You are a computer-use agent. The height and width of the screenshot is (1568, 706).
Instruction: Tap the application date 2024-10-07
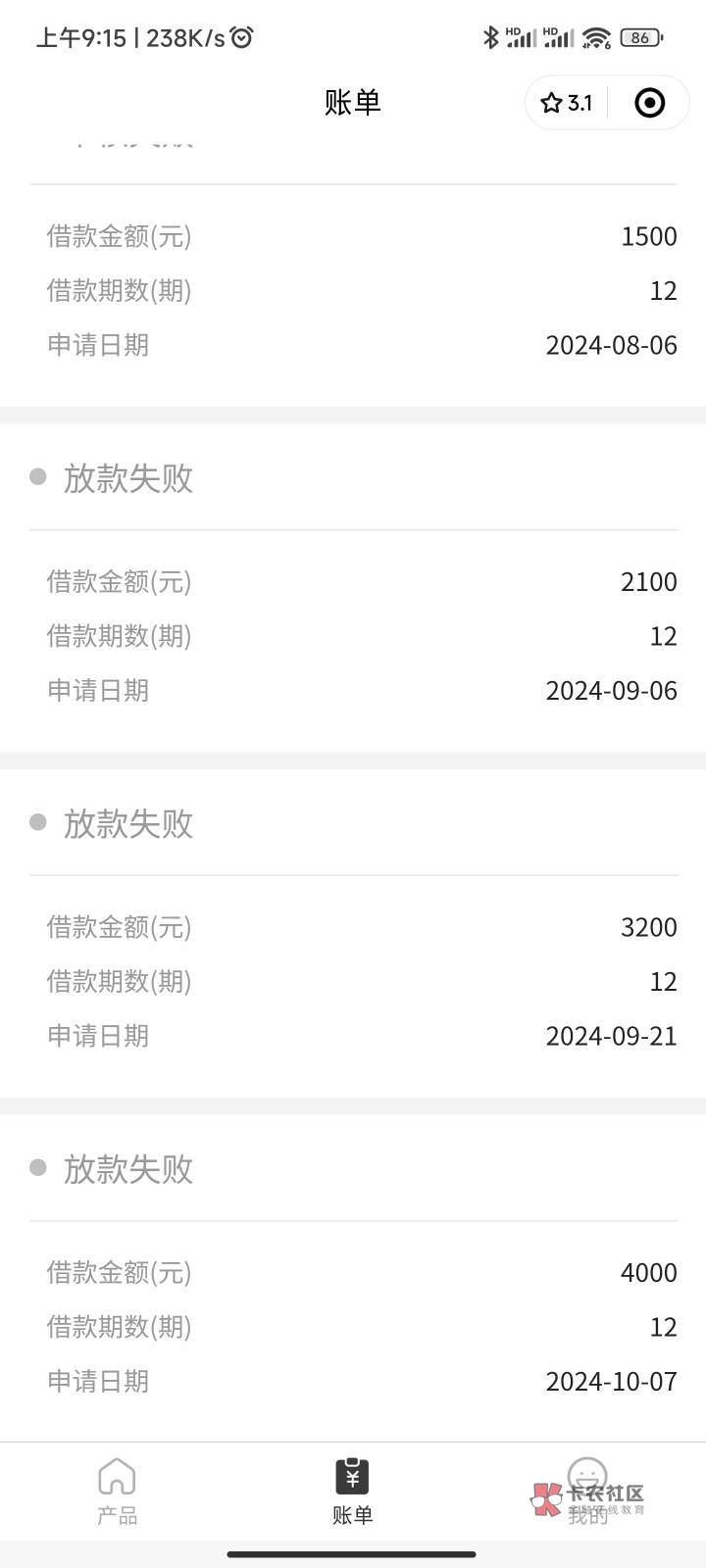(x=611, y=1382)
